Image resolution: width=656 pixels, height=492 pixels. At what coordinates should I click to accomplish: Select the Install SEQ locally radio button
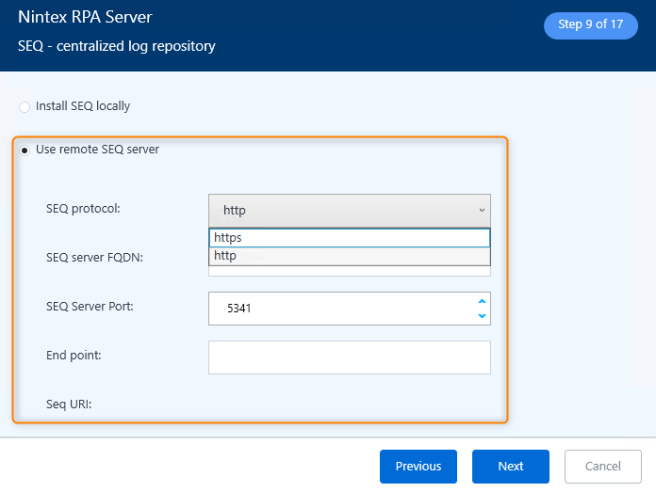[24, 106]
